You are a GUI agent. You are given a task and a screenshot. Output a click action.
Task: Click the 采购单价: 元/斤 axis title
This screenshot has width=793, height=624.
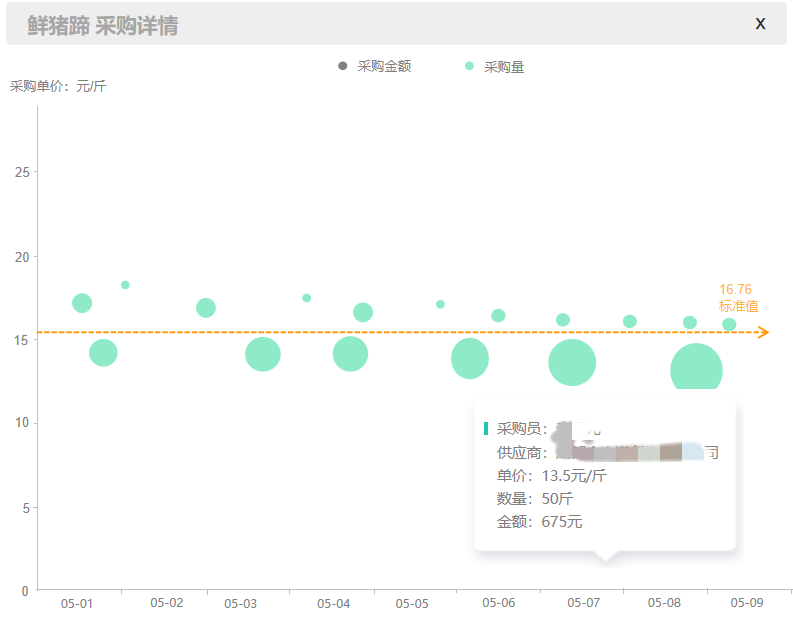point(58,86)
